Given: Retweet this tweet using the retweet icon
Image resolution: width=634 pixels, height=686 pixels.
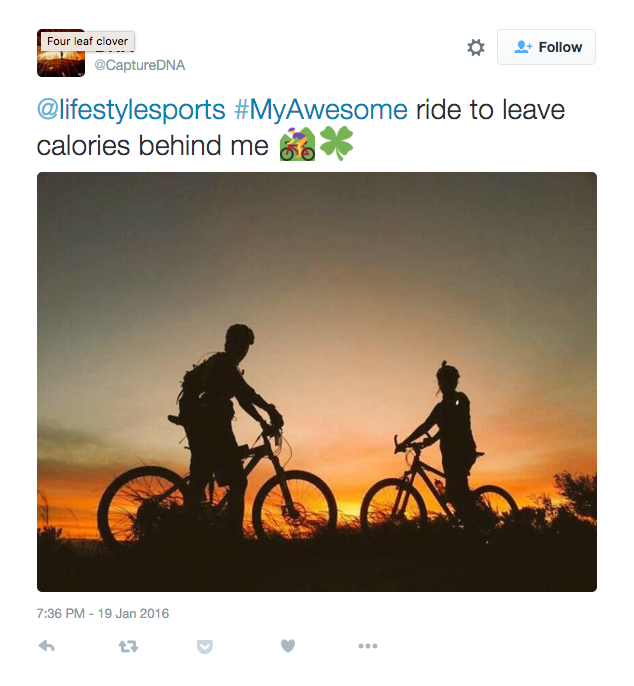Looking at the screenshot, I should 128,646.
